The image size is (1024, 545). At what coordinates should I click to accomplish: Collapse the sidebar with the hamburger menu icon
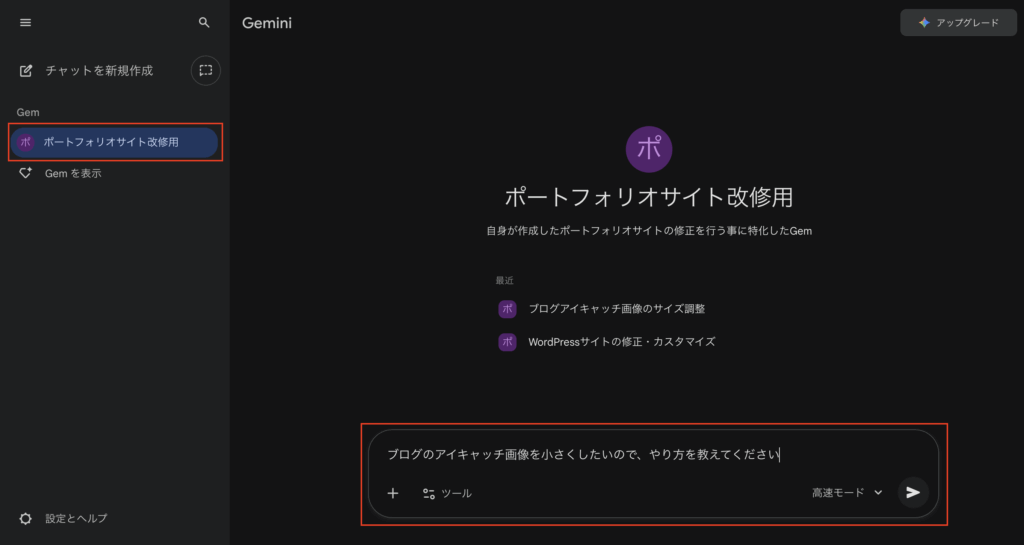25,22
